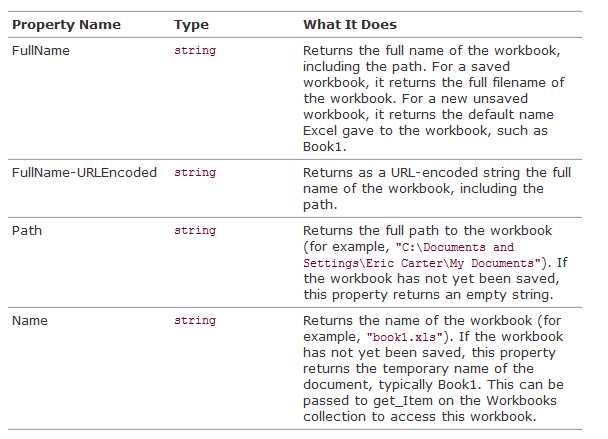Select the FullName property cell
Screen dimensions: 608x439
(x=41, y=50)
